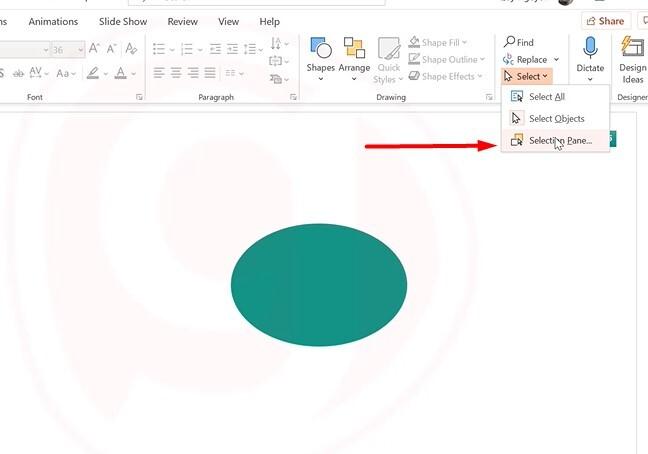The height and width of the screenshot is (454, 648).
Task: Click Decrease List Level icon
Action: 215,49
